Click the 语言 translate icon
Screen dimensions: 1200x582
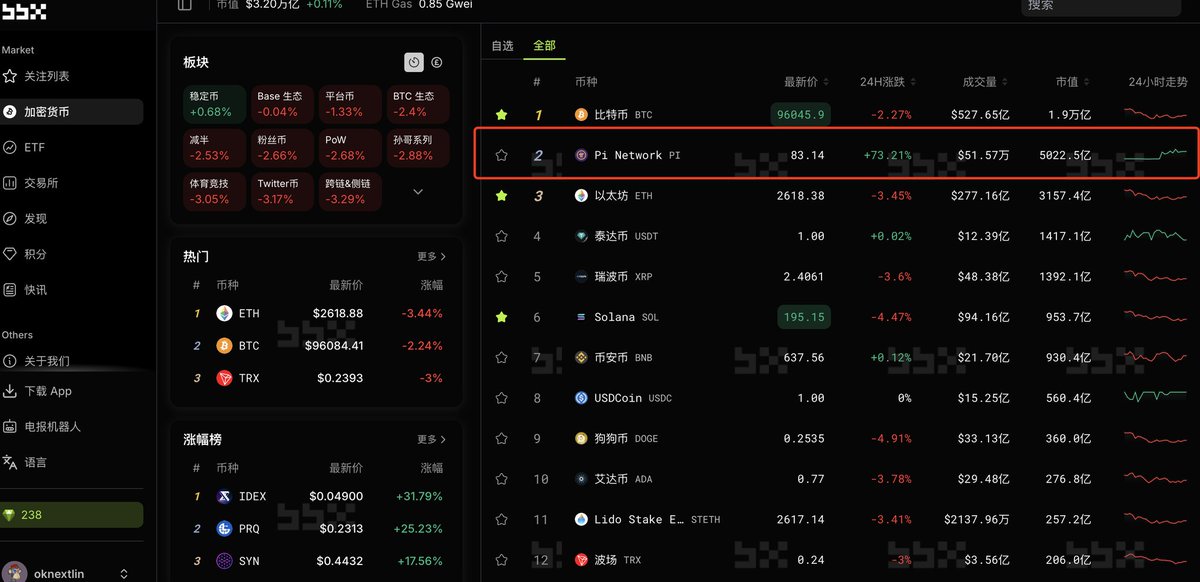10,462
